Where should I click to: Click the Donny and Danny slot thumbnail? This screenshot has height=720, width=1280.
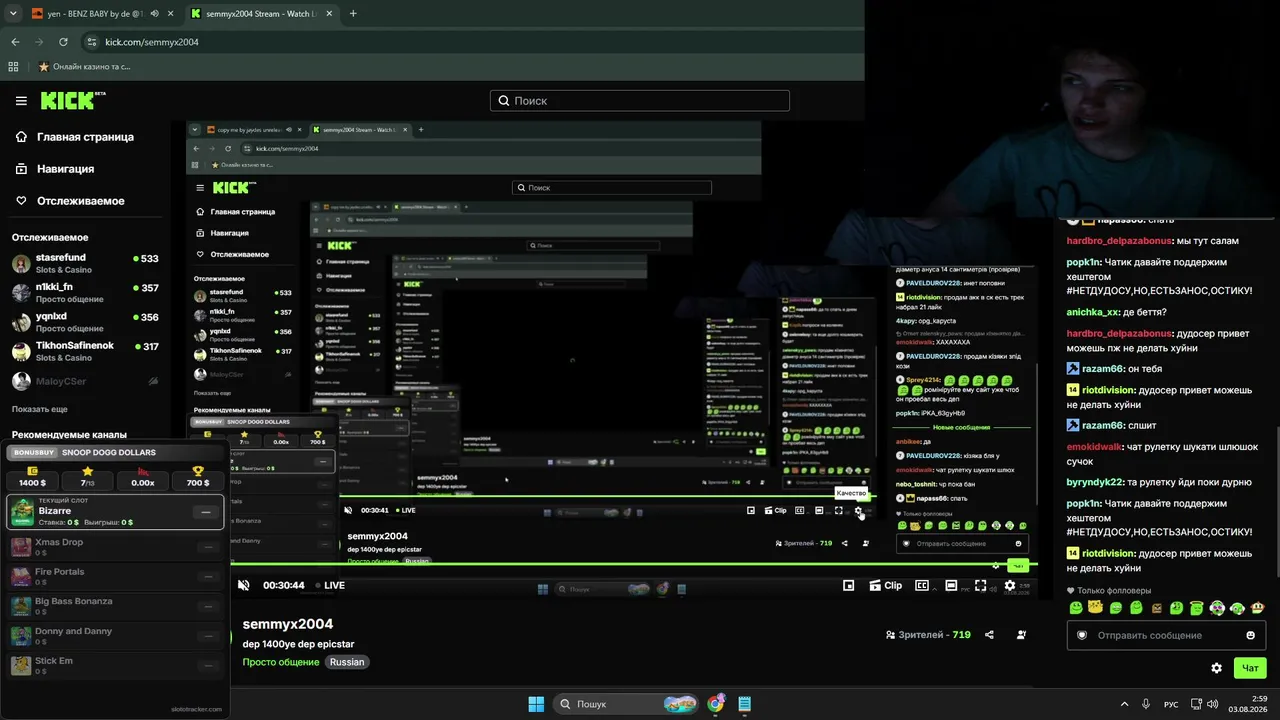21,636
